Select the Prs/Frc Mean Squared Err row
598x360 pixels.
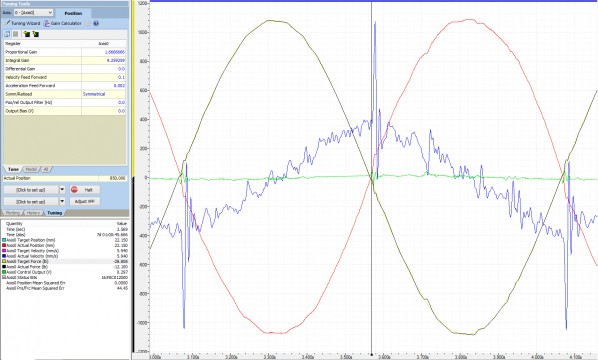(65, 288)
